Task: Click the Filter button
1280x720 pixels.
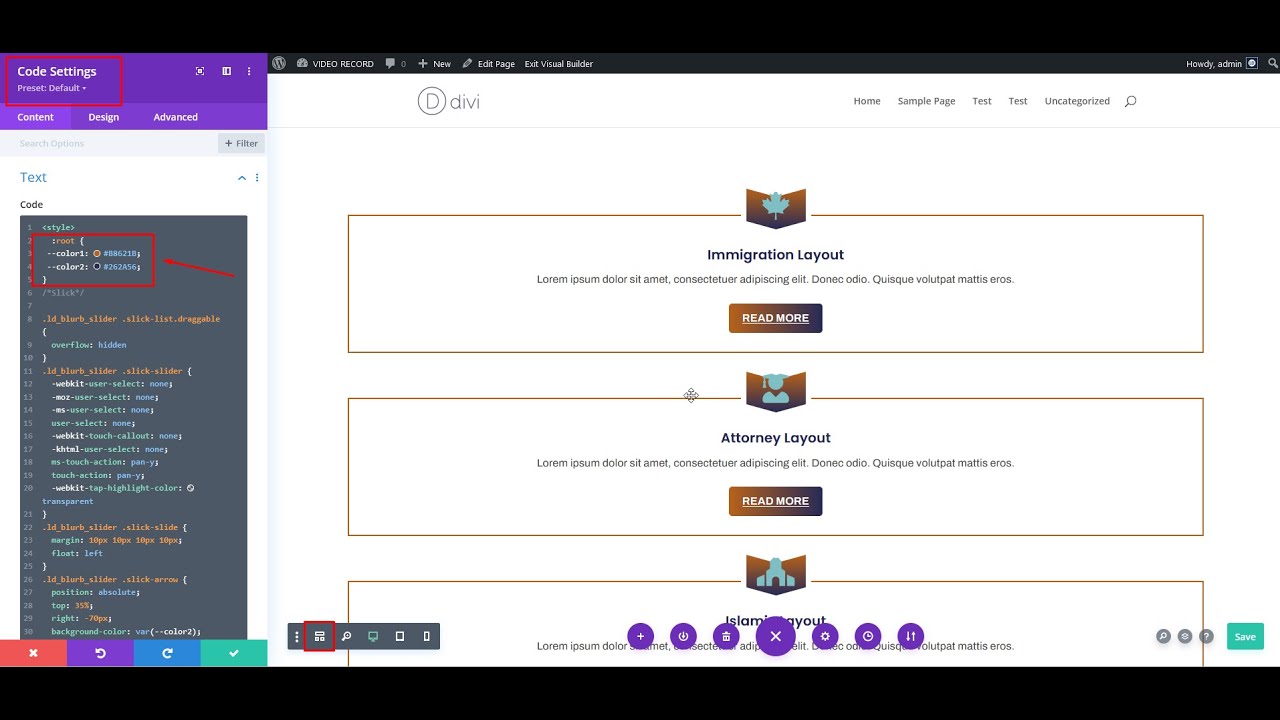Action: coord(241,143)
